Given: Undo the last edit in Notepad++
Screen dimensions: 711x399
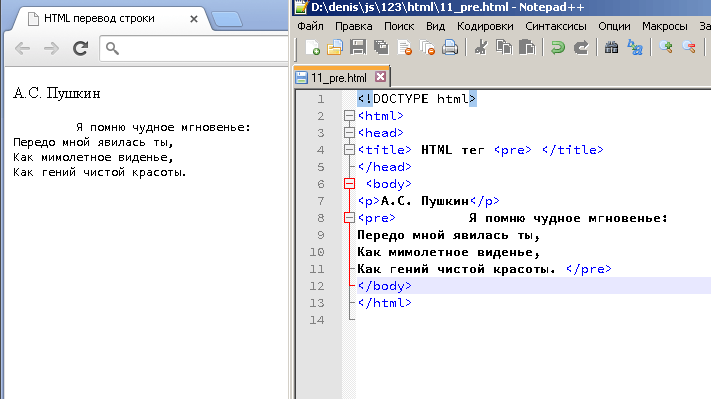Looking at the screenshot, I should (558, 48).
